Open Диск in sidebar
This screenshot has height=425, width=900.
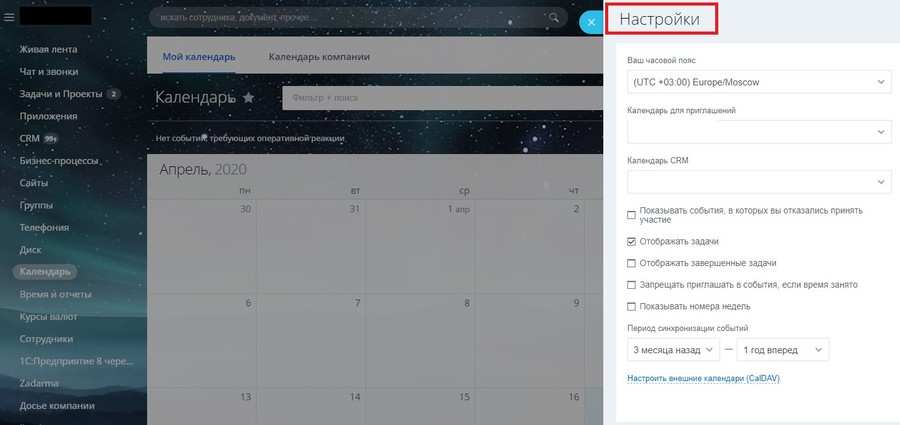pyautogui.click(x=30, y=250)
